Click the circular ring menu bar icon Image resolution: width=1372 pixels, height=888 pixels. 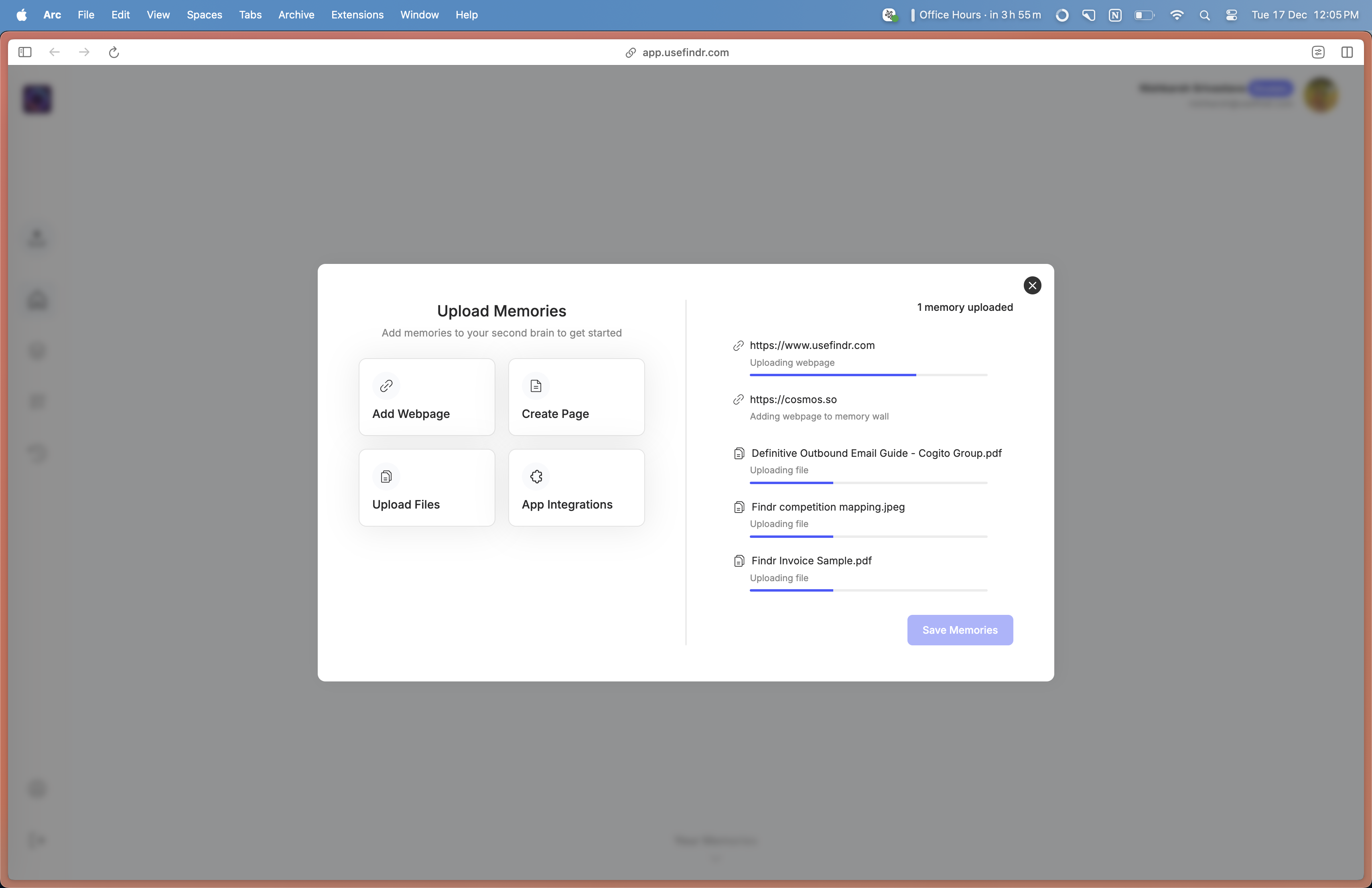(x=1062, y=16)
